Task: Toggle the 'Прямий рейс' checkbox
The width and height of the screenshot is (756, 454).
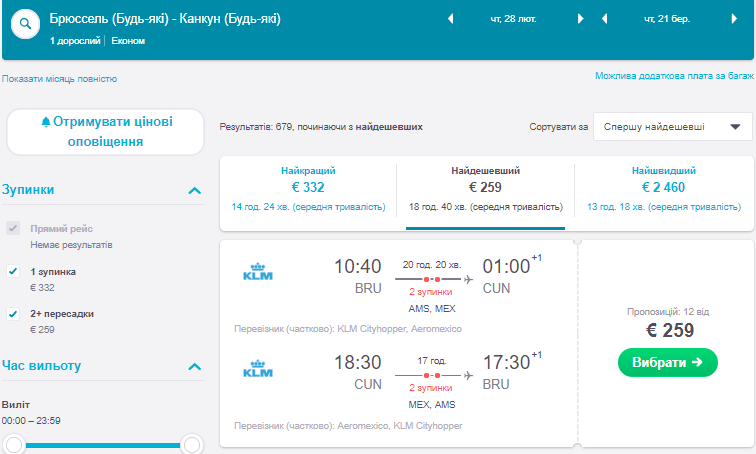Action: point(13,228)
